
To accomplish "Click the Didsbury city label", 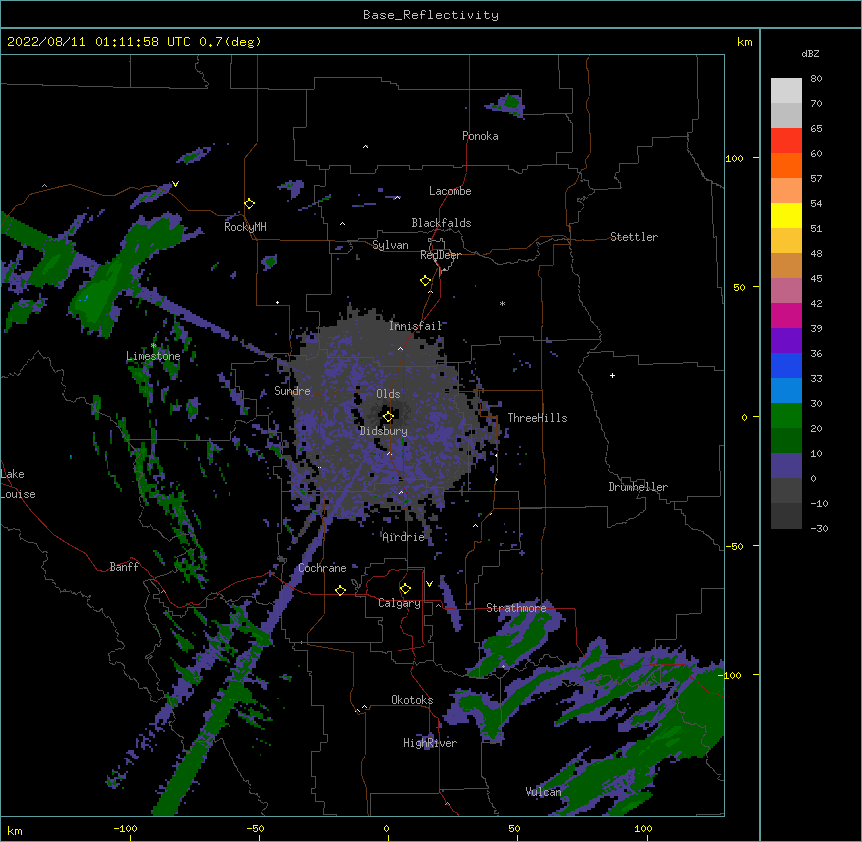I will click(x=384, y=431).
